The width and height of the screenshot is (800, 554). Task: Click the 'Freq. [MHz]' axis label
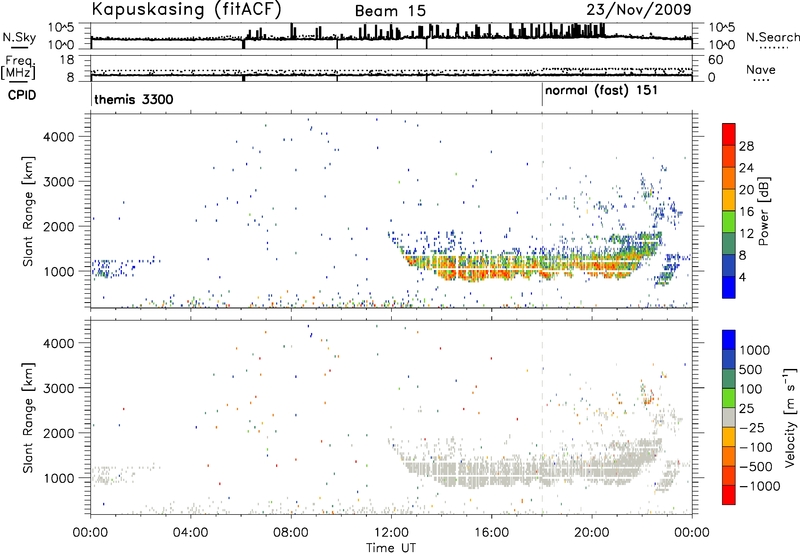click(x=19, y=67)
